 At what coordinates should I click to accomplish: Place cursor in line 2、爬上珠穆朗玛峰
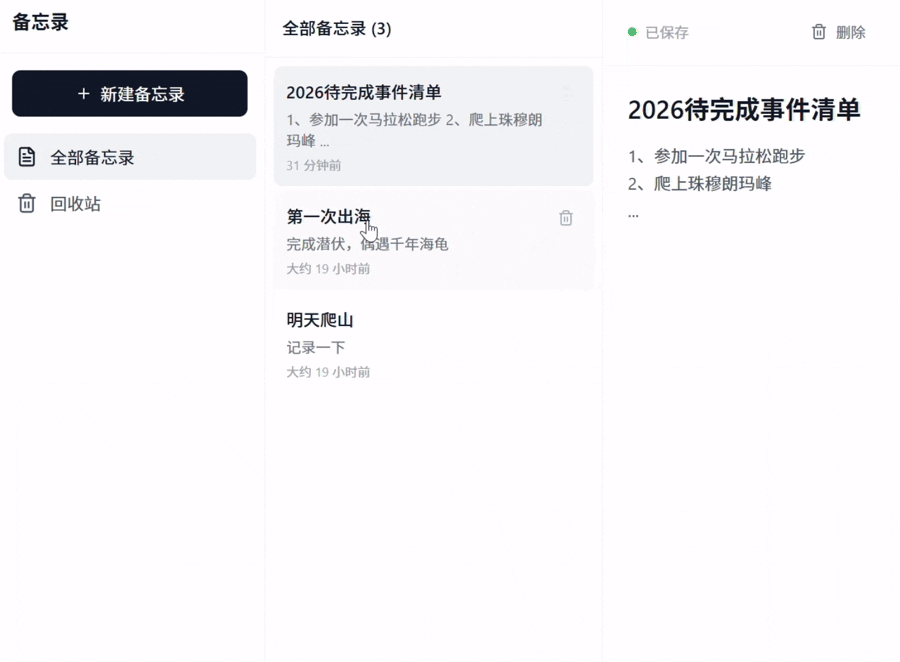click(699, 184)
